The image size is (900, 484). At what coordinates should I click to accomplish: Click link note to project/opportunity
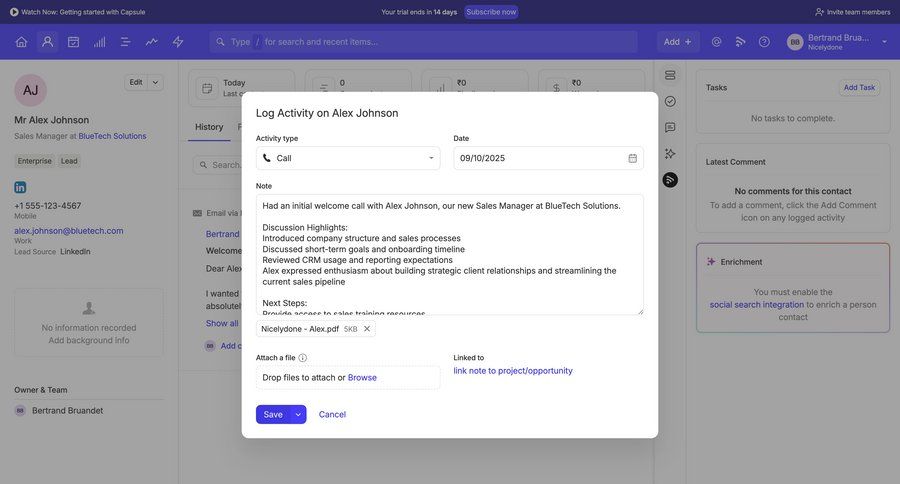pyautogui.click(x=513, y=371)
